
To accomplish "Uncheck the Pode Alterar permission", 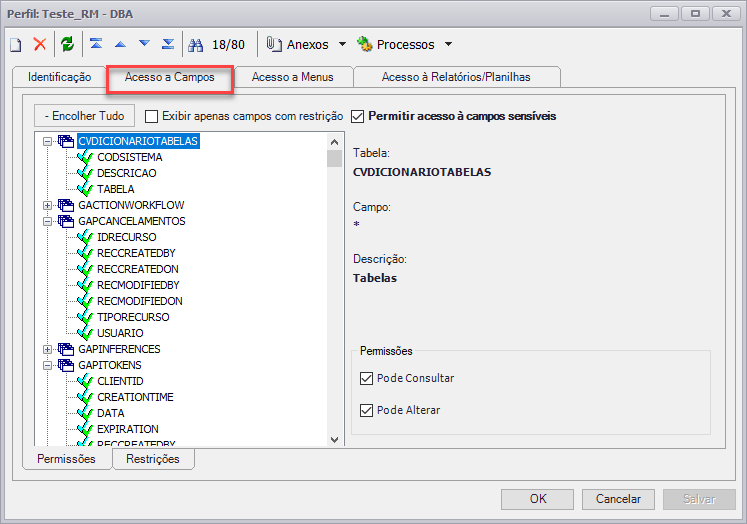I will tap(366, 410).
